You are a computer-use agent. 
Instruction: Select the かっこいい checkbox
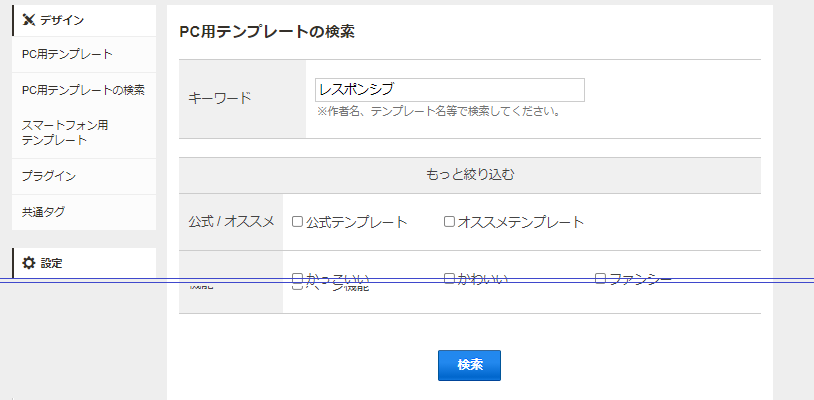[297, 278]
